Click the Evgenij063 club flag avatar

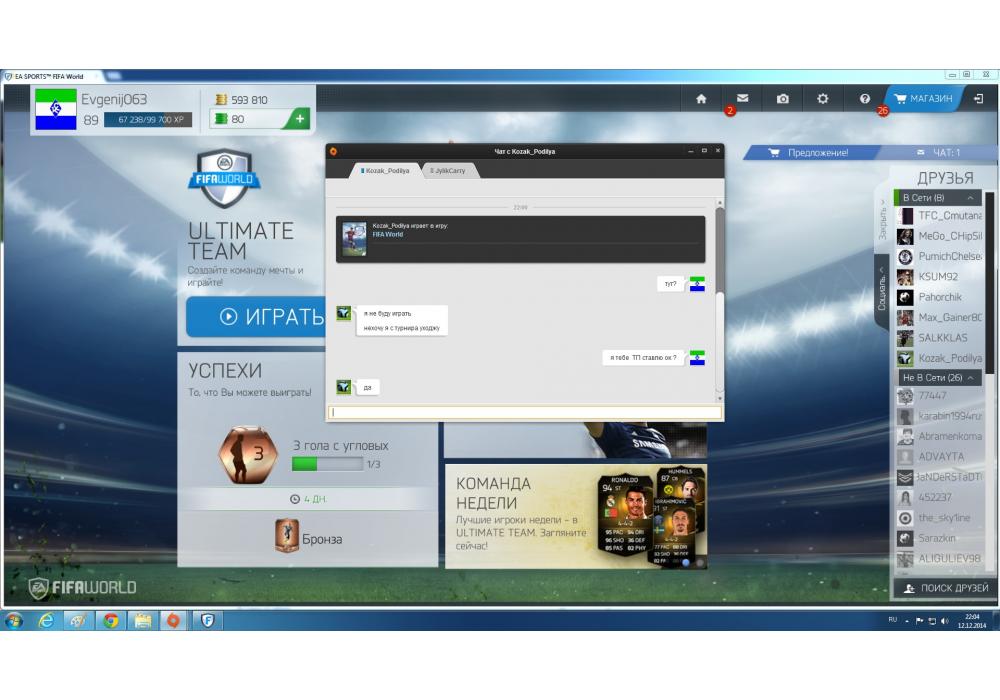(x=55, y=110)
